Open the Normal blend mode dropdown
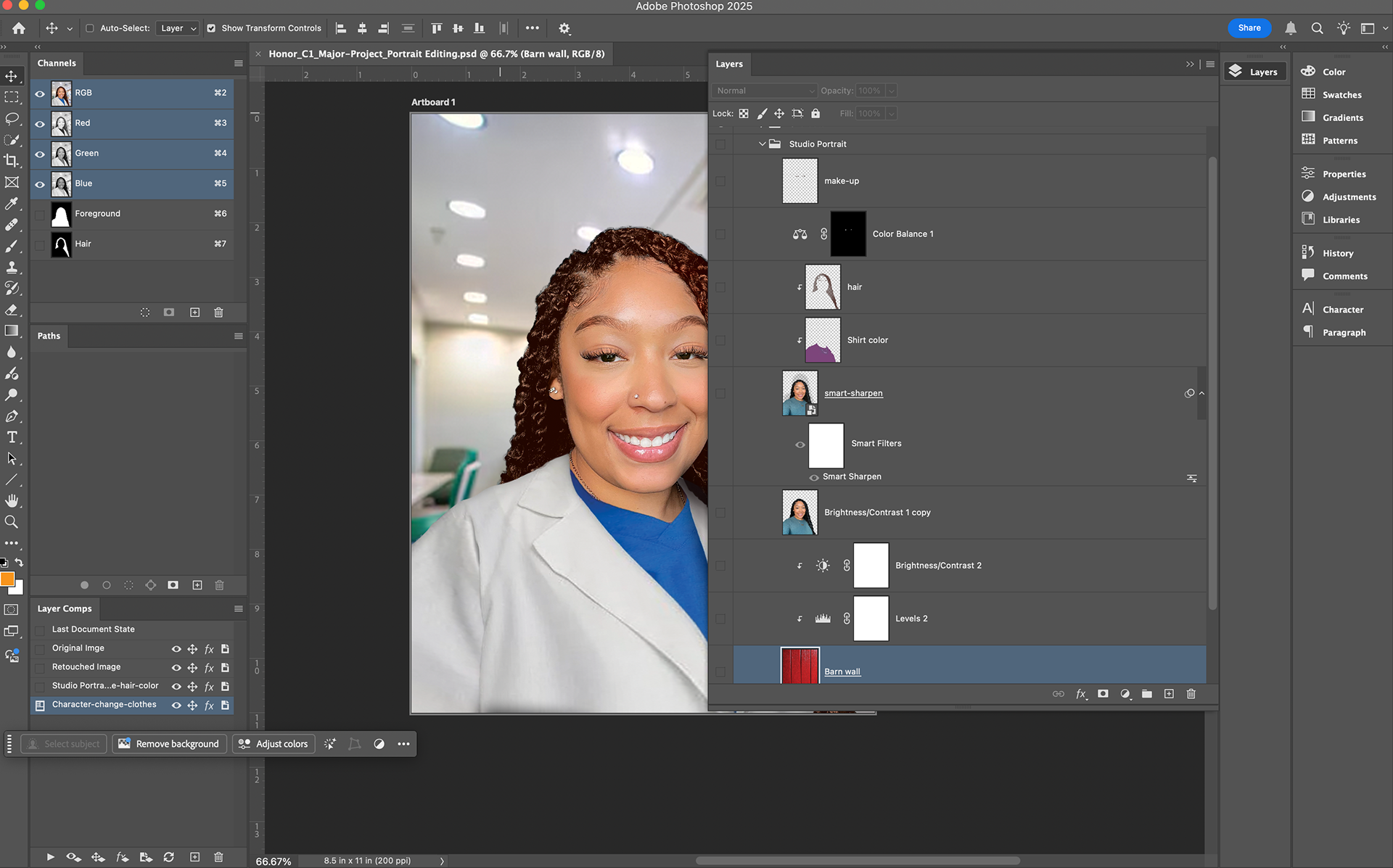This screenshot has height=868, width=1393. tap(765, 91)
